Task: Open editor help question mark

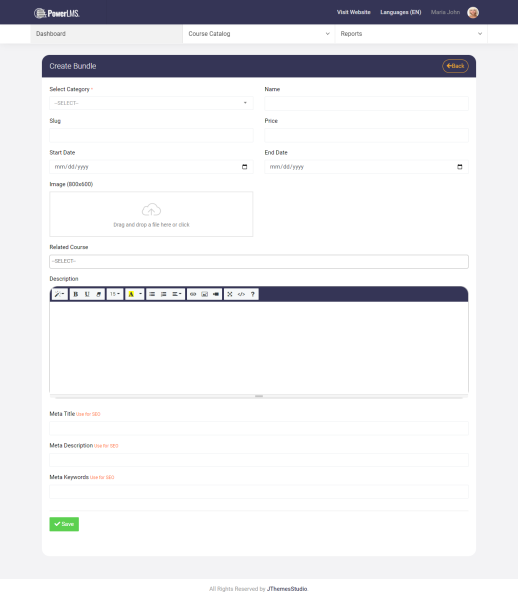Action: point(252,294)
